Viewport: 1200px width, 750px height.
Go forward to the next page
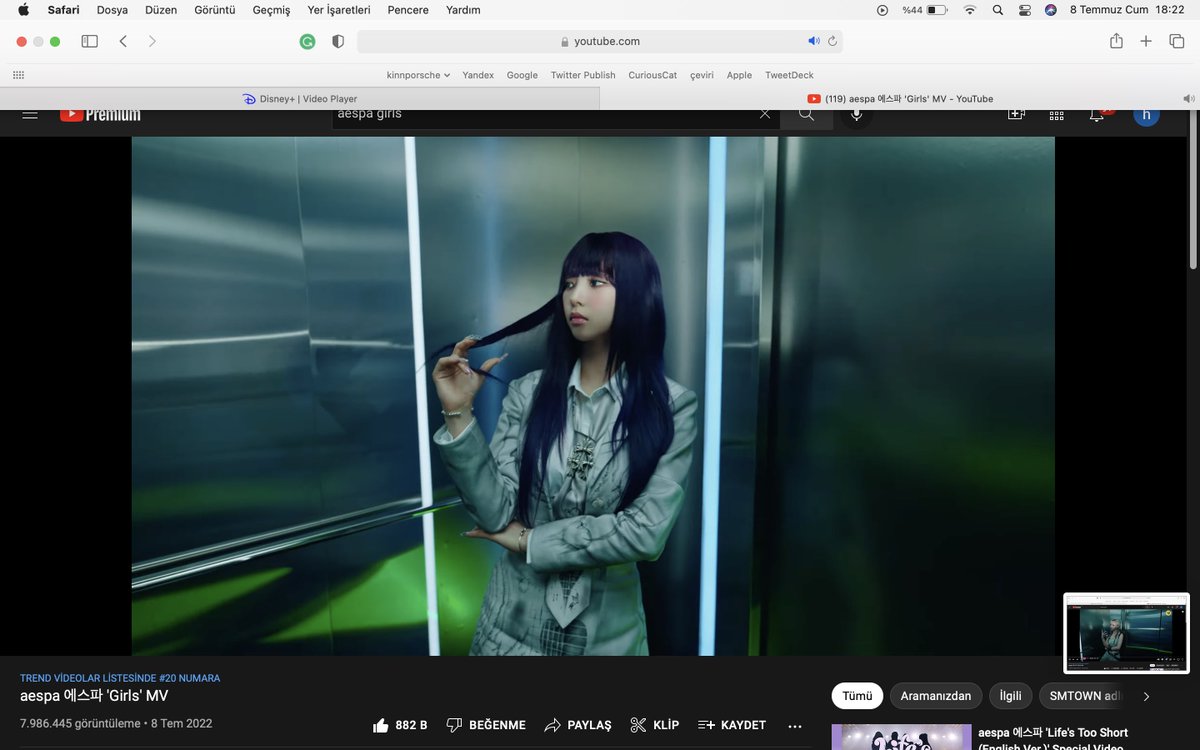(x=152, y=41)
